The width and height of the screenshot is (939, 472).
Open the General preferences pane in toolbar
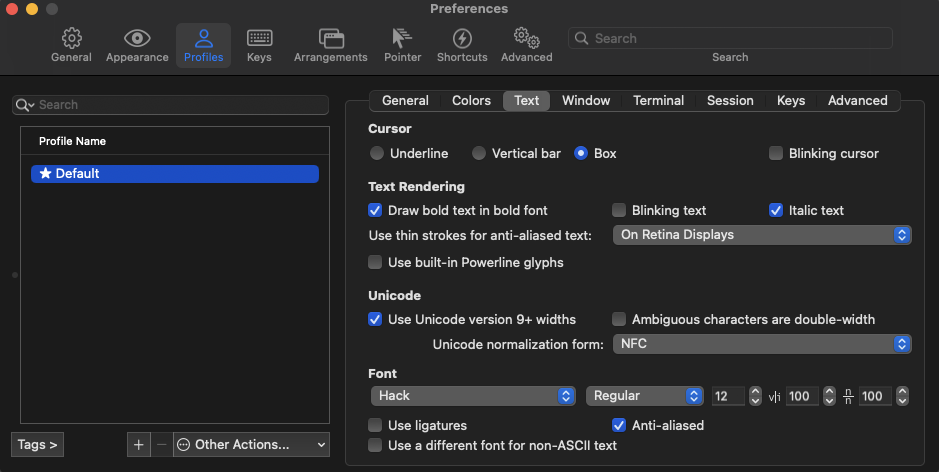pos(71,46)
